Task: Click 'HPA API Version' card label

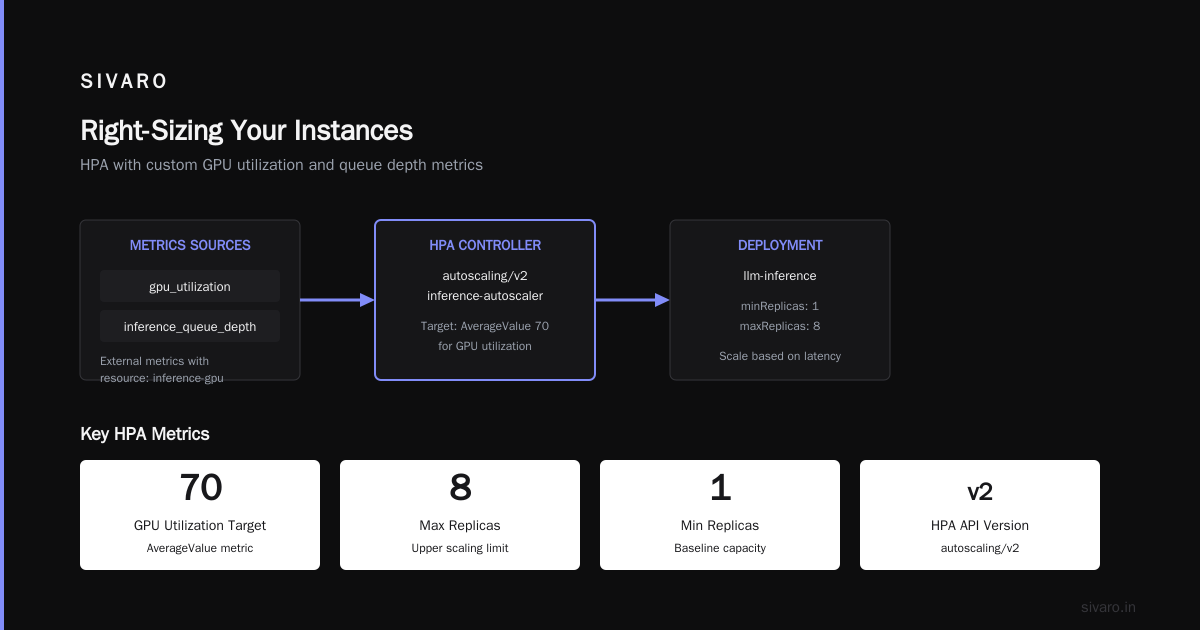Action: pos(980,525)
